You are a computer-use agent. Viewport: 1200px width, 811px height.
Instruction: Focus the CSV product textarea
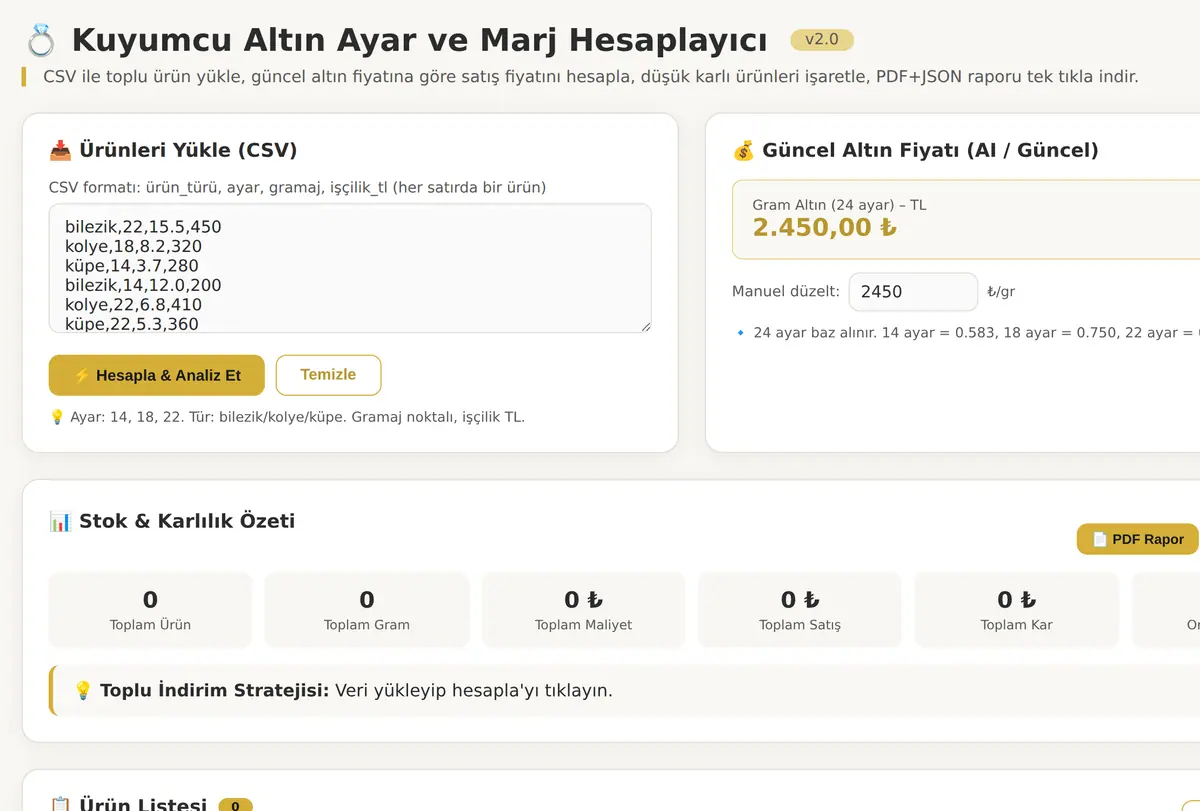pyautogui.click(x=350, y=268)
